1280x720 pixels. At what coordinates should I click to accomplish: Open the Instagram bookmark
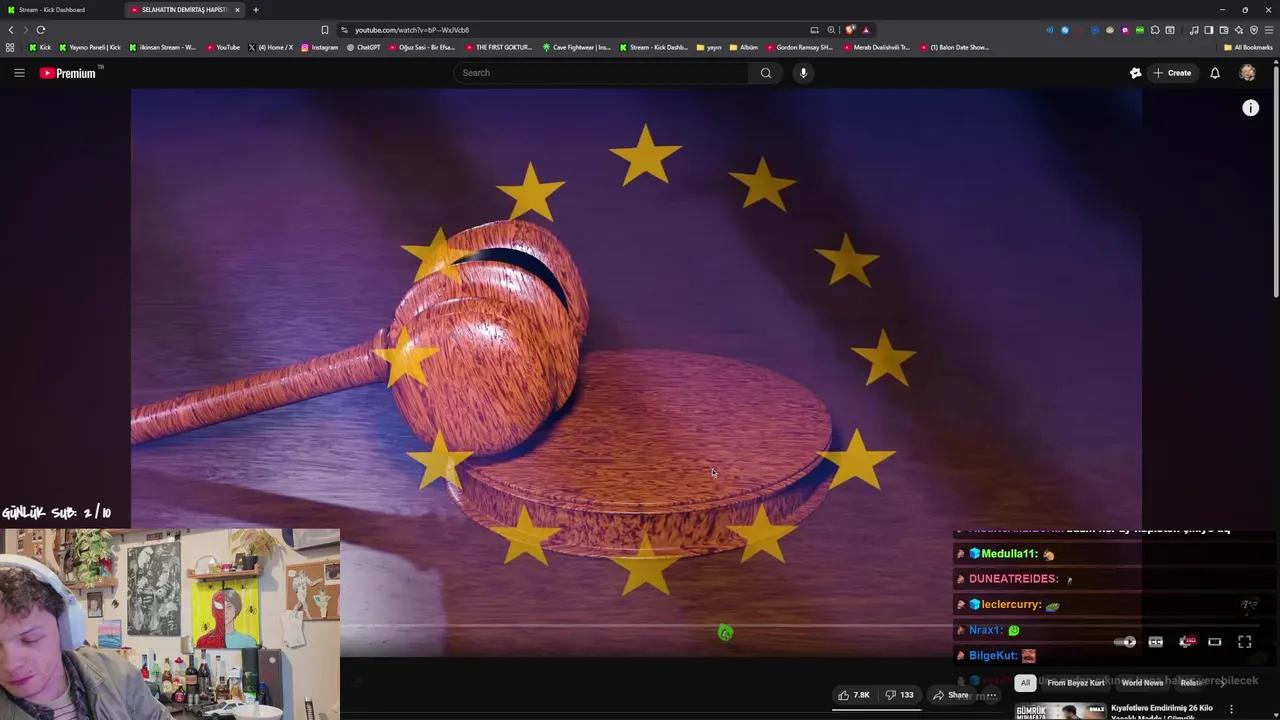[x=320, y=47]
